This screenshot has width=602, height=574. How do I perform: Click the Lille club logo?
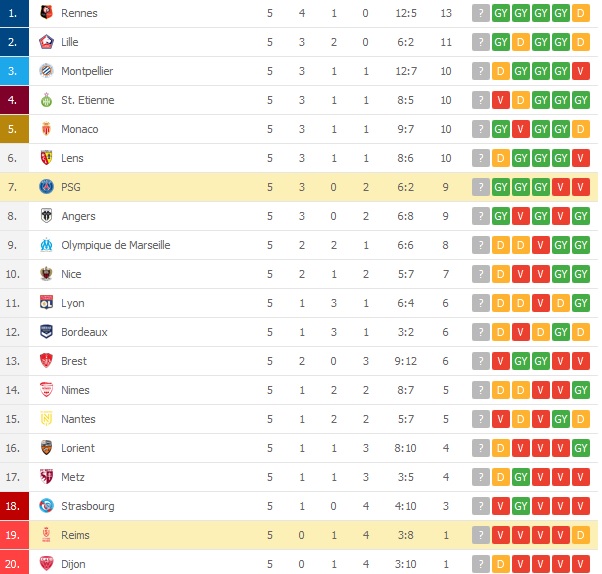(45, 42)
